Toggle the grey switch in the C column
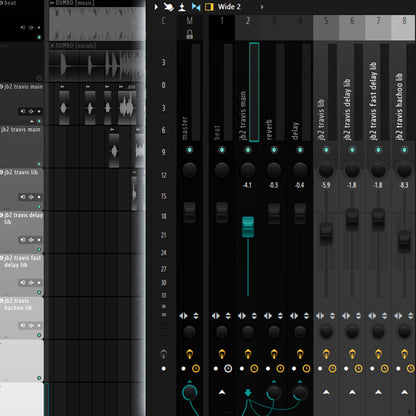The height and width of the screenshot is (416, 416). (164, 354)
